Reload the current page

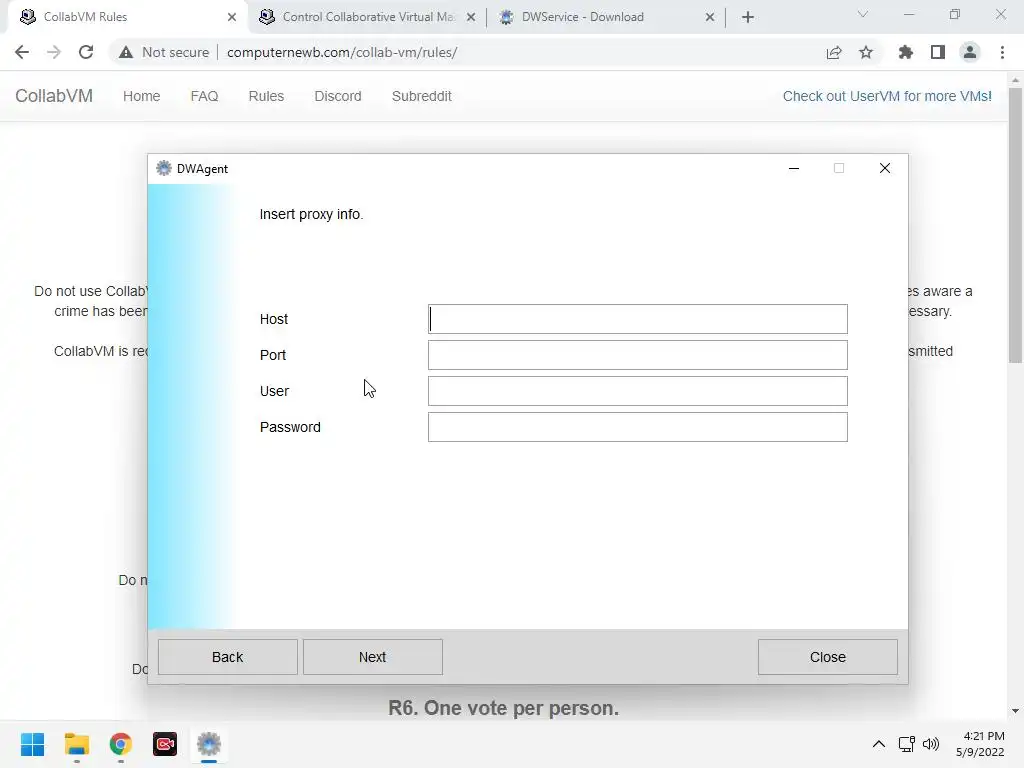pos(86,52)
